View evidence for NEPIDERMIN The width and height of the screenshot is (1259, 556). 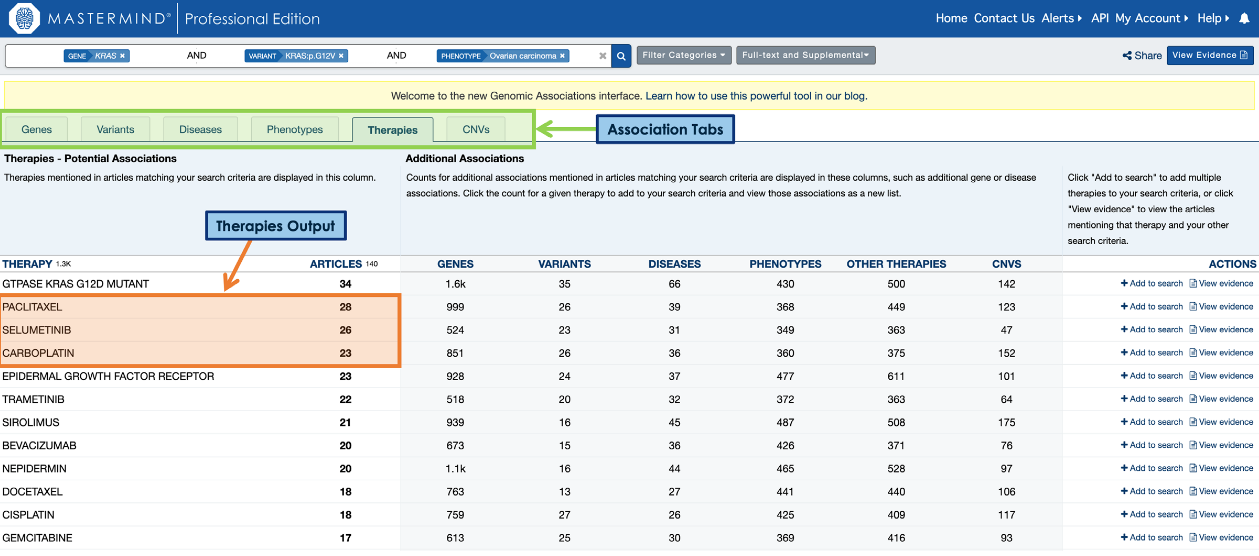pos(1221,468)
